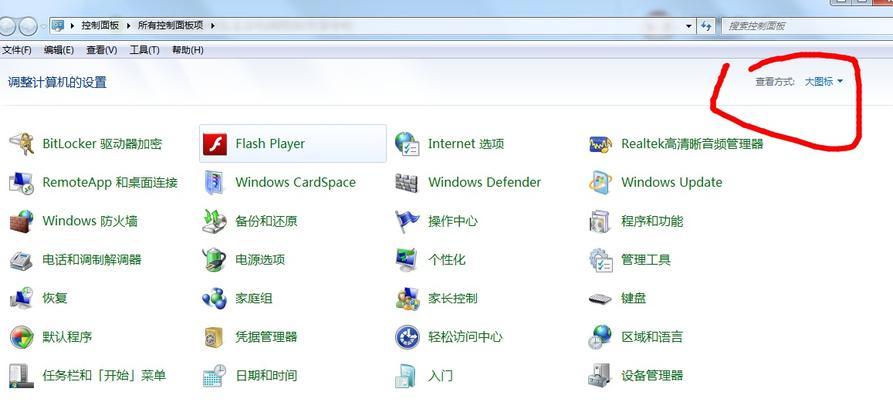Open the Flash Player icon
Viewport: 893px width, 400px height.
pos(215,144)
